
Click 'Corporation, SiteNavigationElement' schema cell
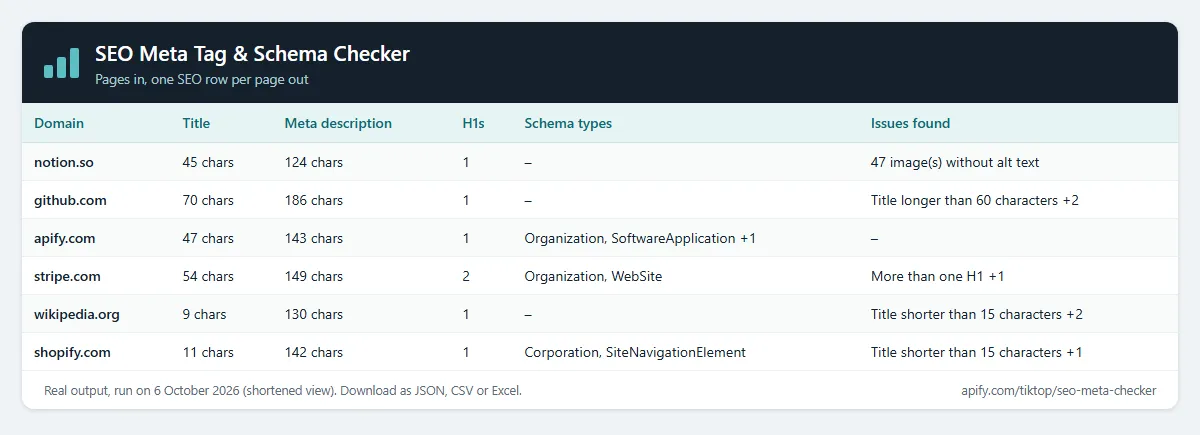click(x=635, y=352)
